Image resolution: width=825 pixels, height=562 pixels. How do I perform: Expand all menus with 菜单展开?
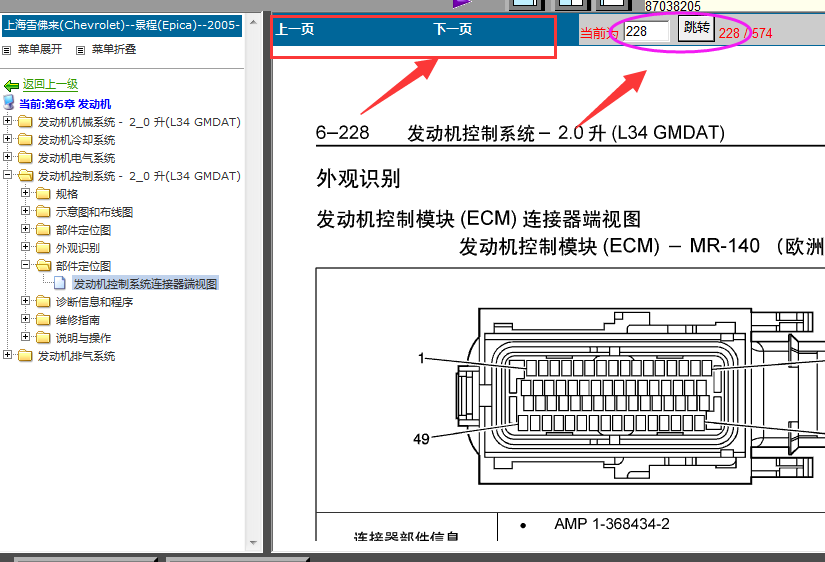(40, 49)
